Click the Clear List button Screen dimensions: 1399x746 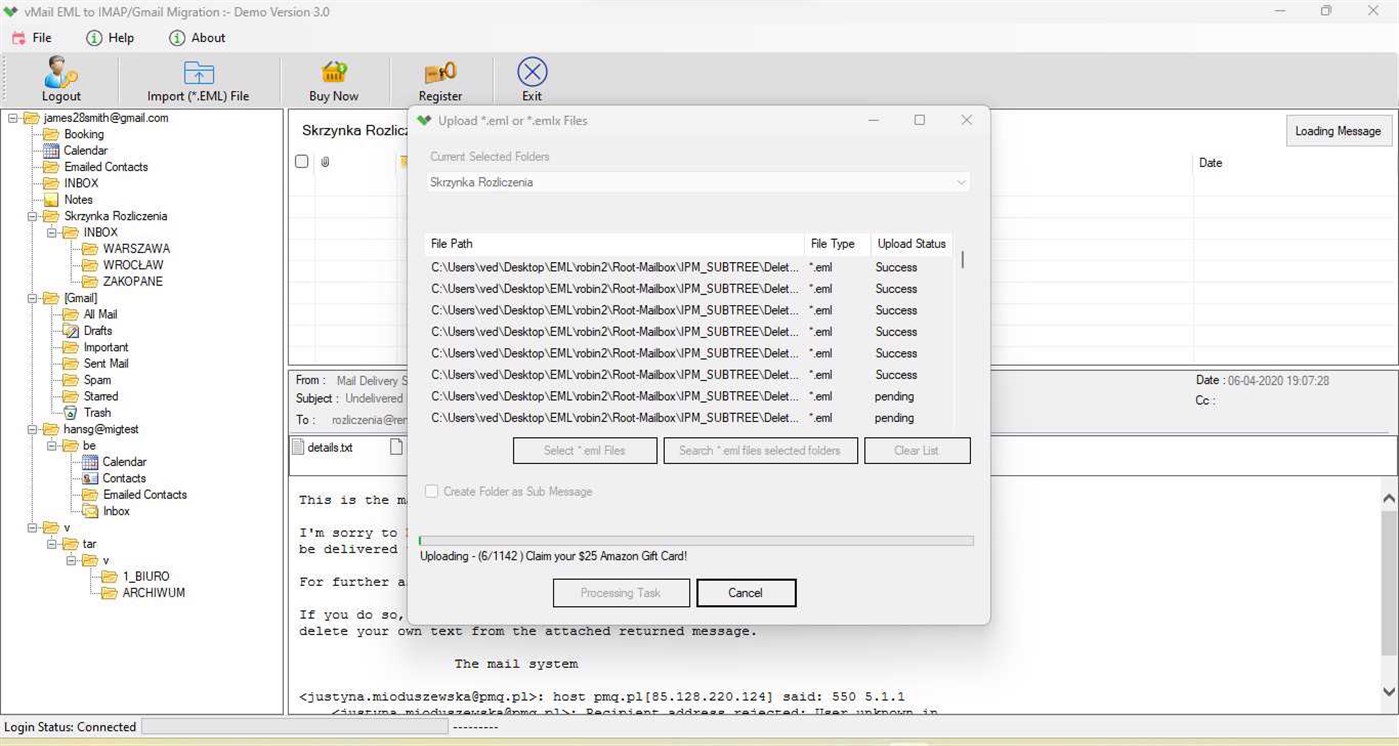pyautogui.click(x=916, y=450)
